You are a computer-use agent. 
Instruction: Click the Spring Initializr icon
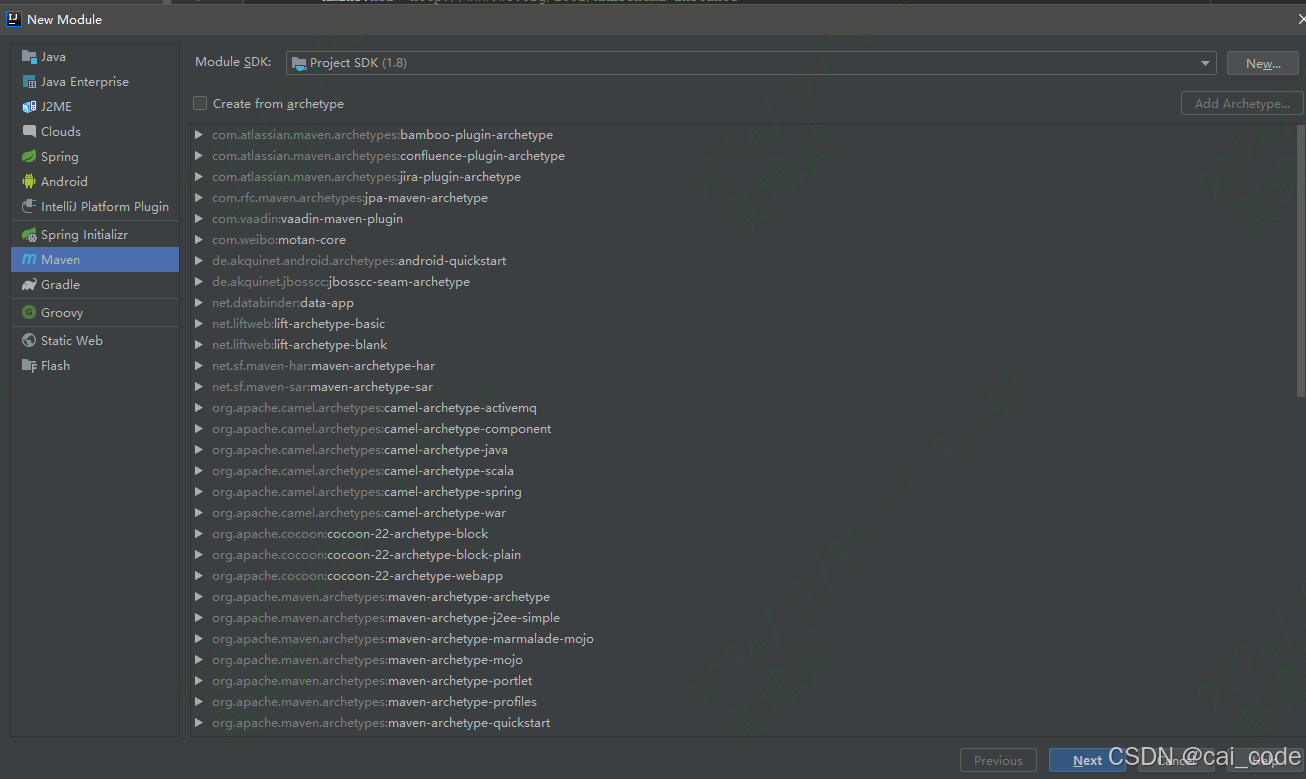29,235
